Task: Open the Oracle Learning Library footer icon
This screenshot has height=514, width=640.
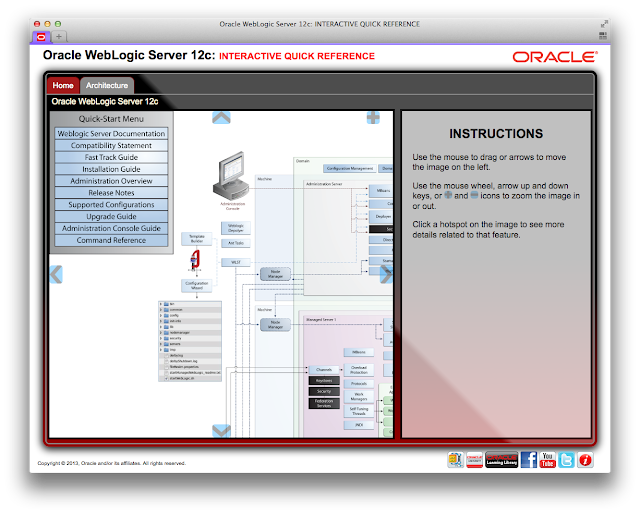Action: (x=502, y=460)
